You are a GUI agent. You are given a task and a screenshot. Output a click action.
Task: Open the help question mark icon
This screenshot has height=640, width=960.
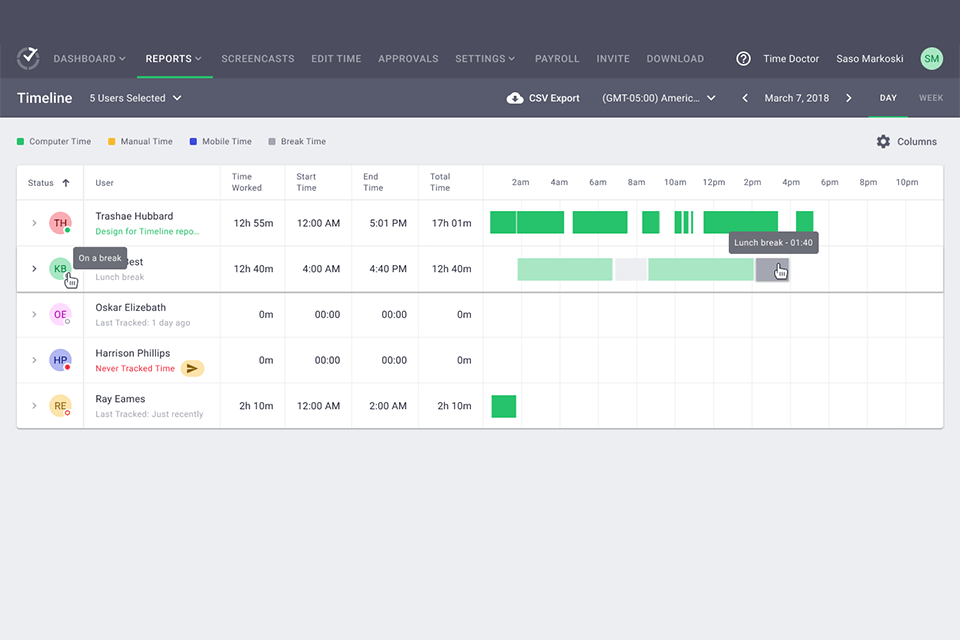[743, 59]
